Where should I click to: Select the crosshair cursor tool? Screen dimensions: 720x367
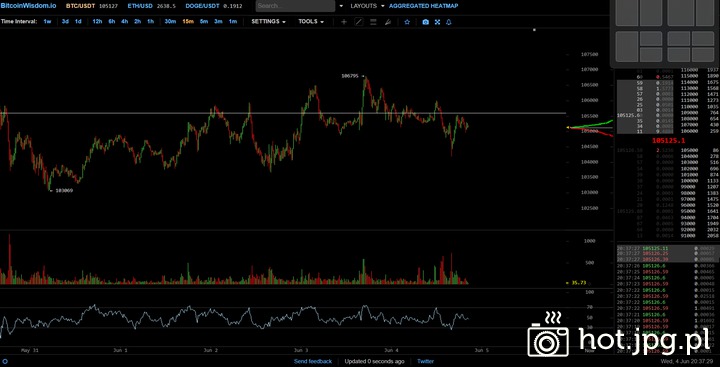click(343, 22)
